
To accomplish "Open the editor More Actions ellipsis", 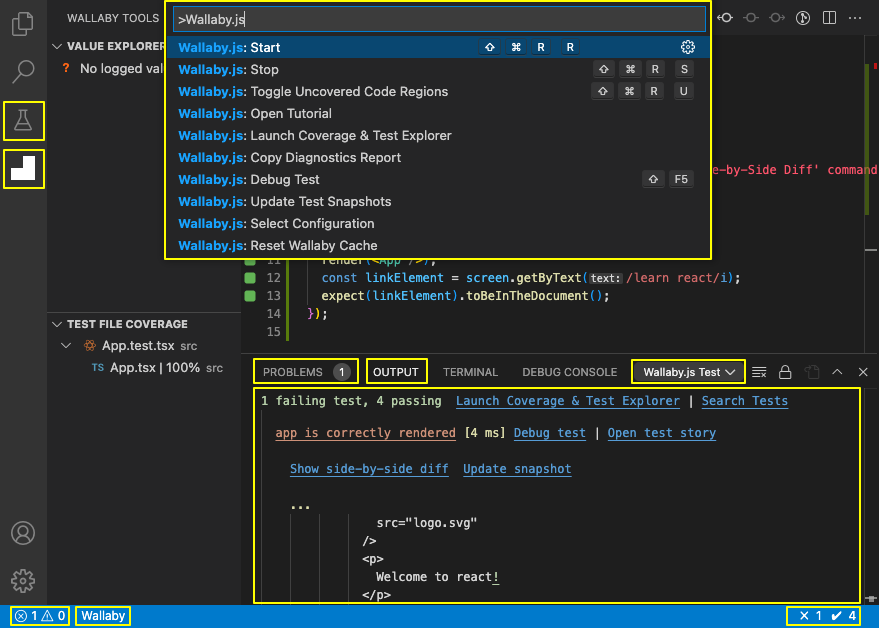I will (855, 18).
